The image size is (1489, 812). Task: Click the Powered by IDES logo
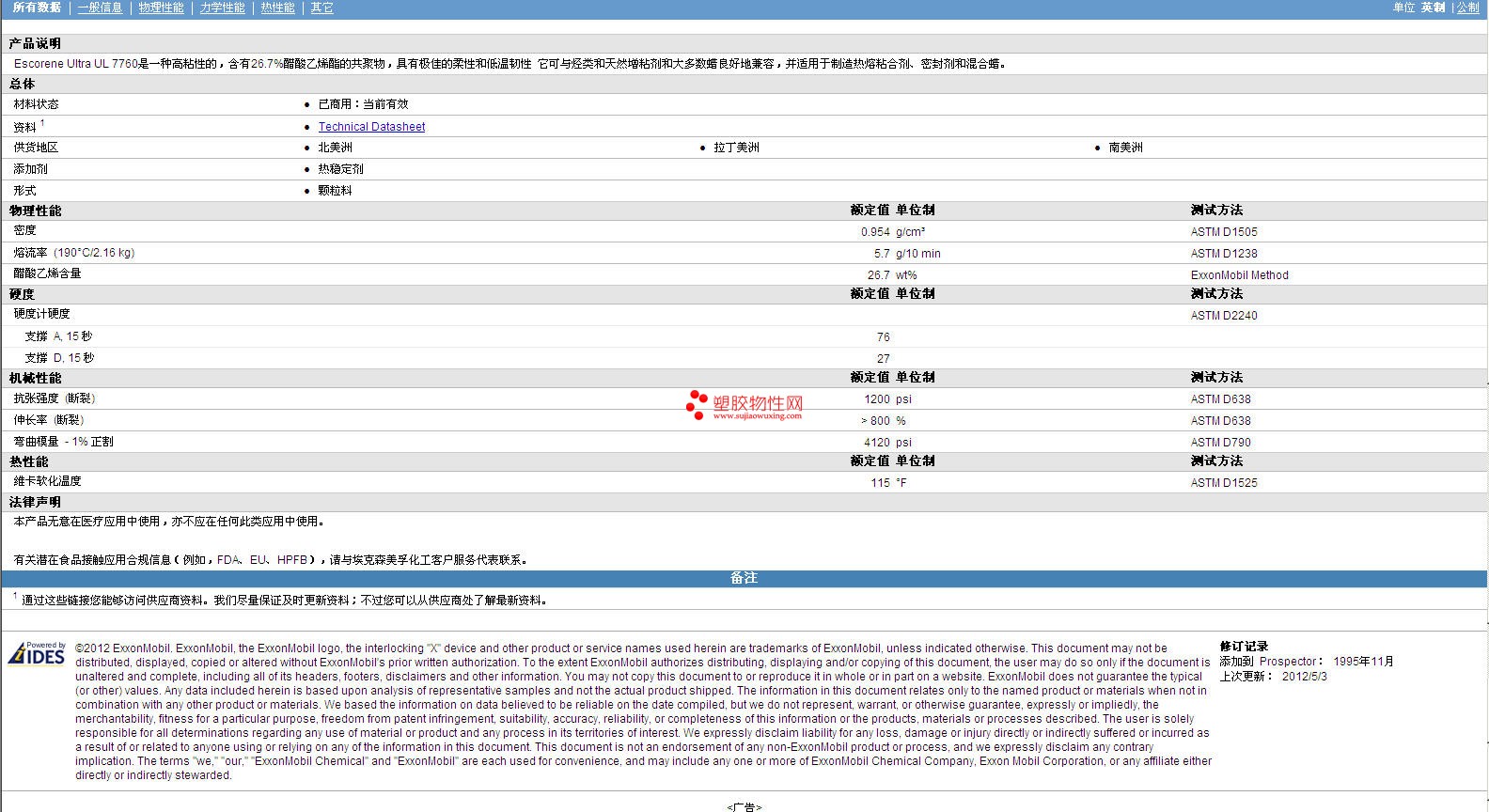click(x=37, y=653)
